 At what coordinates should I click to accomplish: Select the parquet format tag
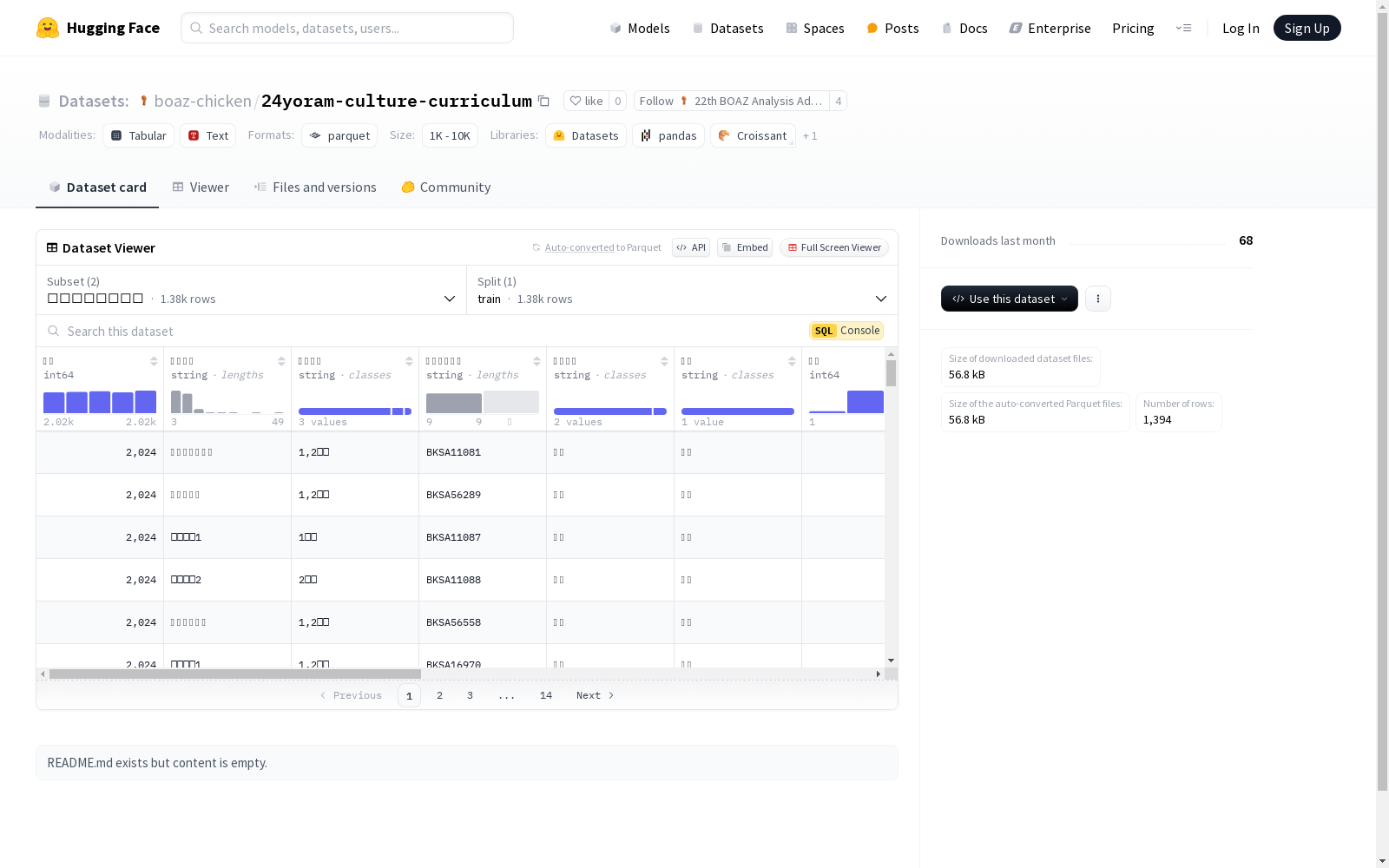339,135
